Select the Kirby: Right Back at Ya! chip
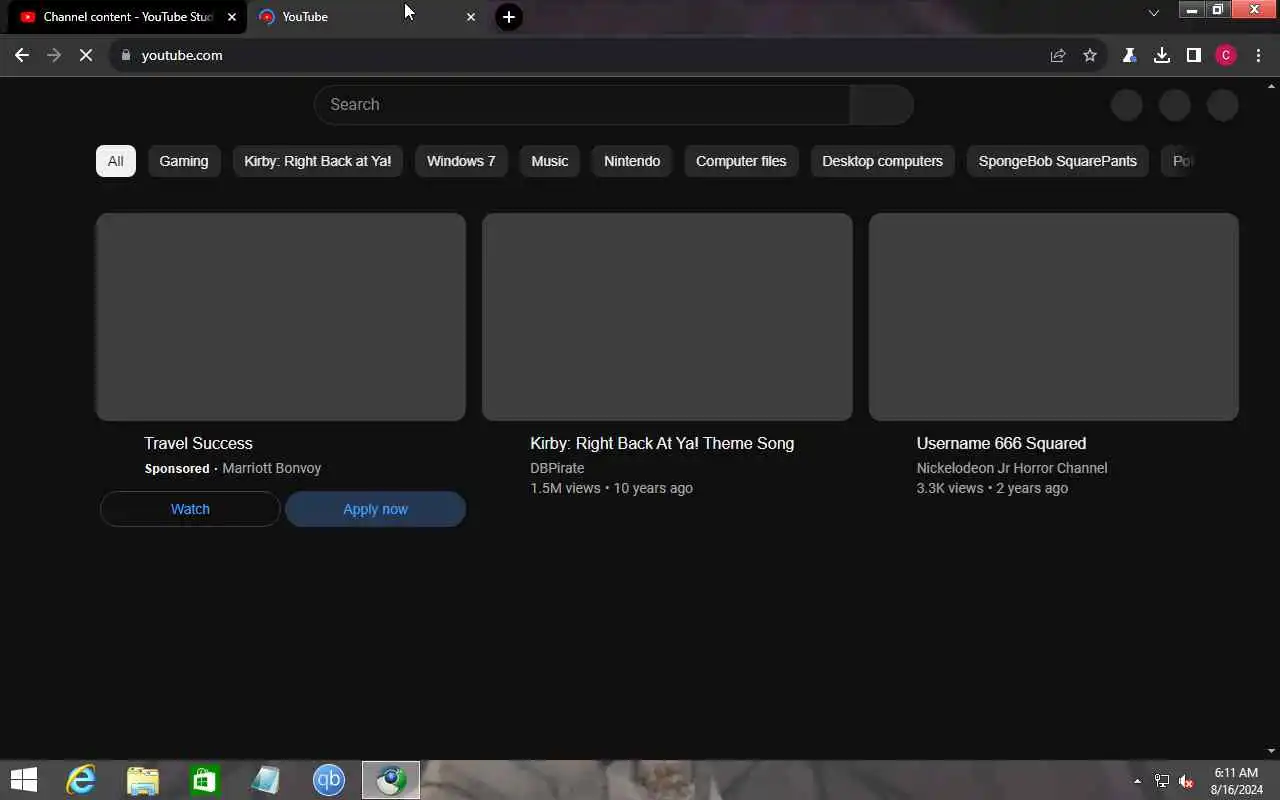 [x=318, y=161]
